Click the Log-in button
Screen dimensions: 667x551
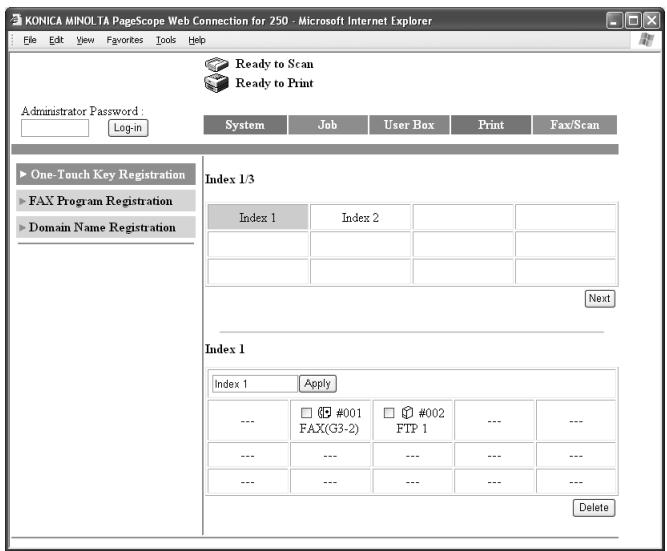(x=128, y=128)
